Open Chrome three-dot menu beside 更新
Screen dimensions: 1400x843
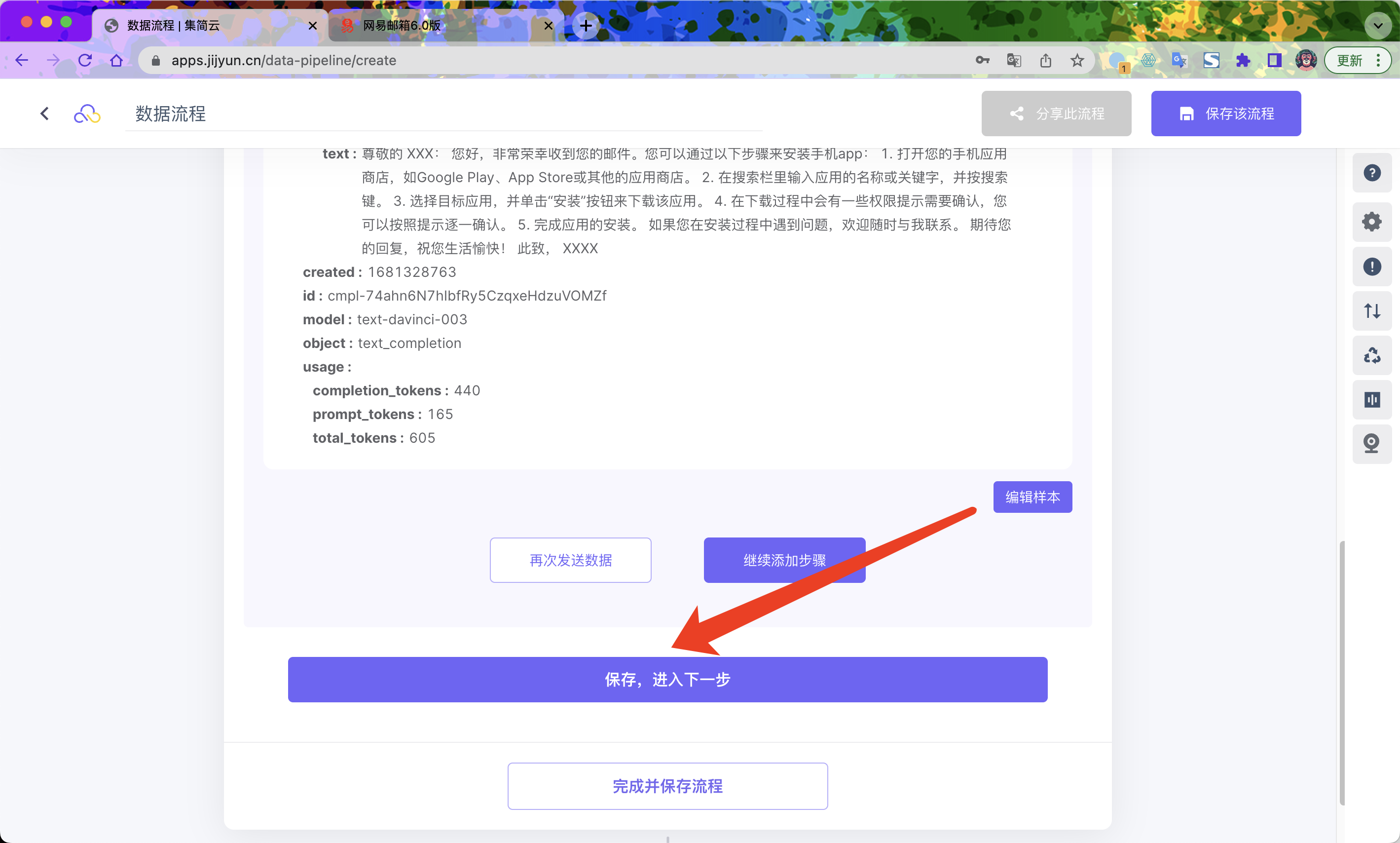tap(1378, 60)
